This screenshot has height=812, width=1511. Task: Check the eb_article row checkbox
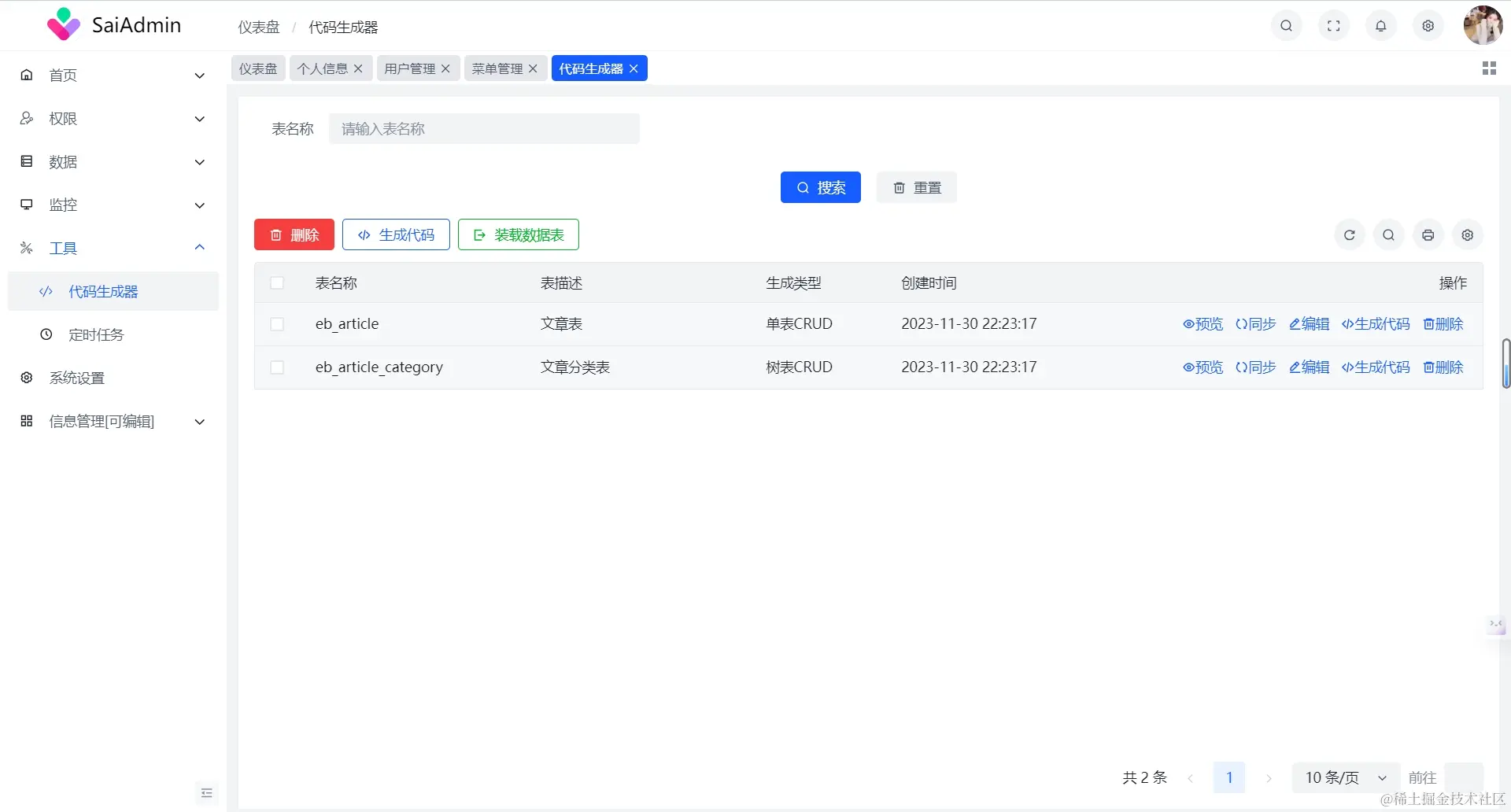pyautogui.click(x=277, y=323)
